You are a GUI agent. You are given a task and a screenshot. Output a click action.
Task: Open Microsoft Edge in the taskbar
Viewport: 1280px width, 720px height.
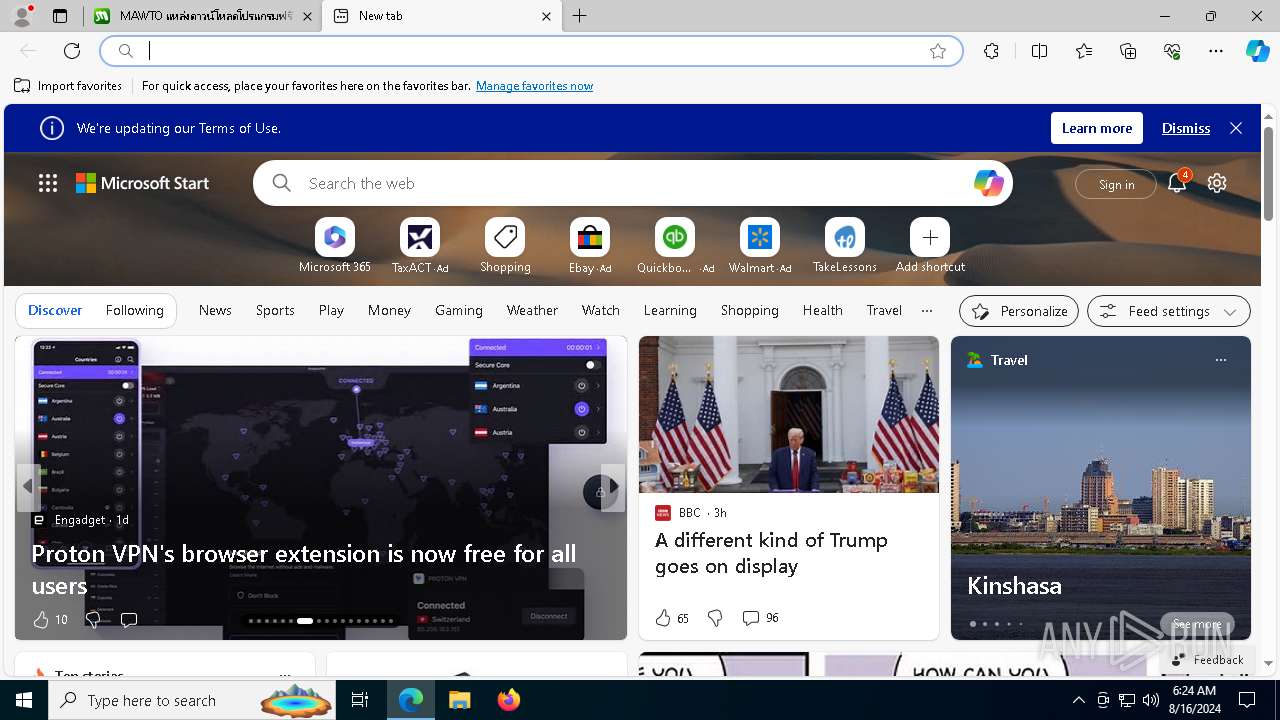tap(411, 700)
